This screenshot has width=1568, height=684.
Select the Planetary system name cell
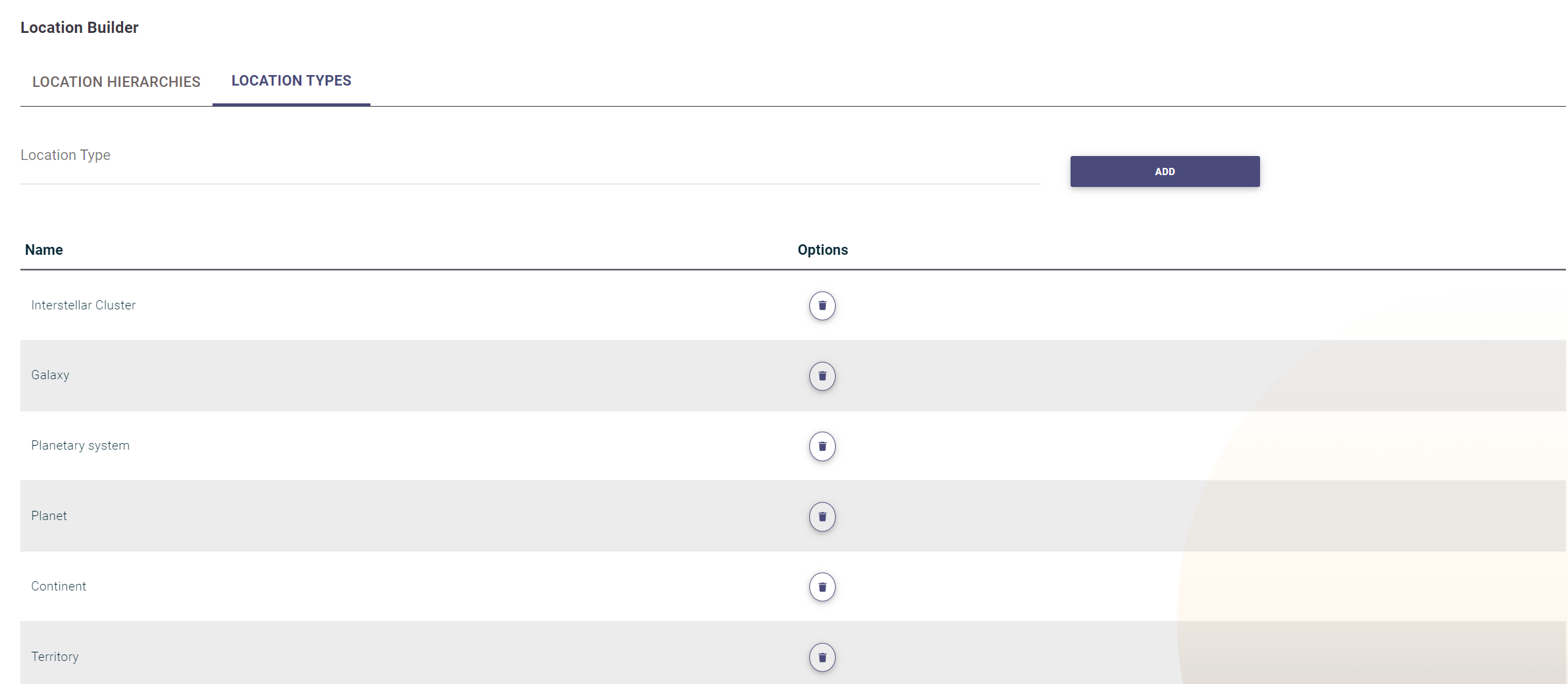80,446
